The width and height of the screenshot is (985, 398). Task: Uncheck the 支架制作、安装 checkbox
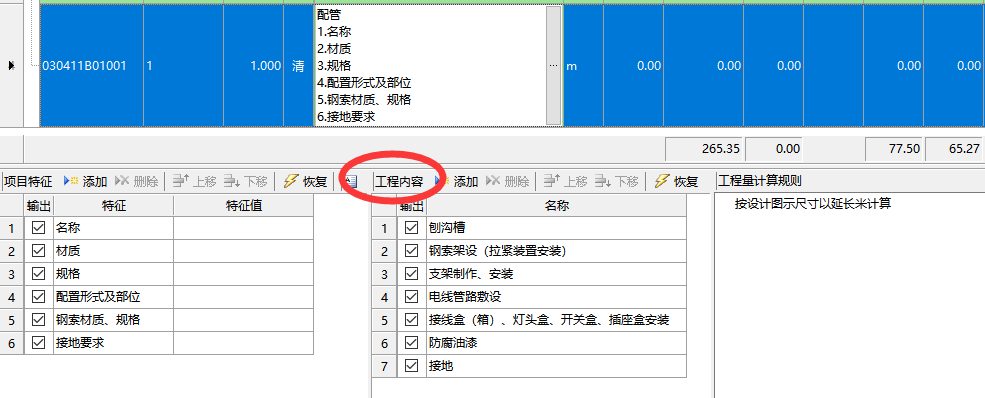click(x=411, y=274)
